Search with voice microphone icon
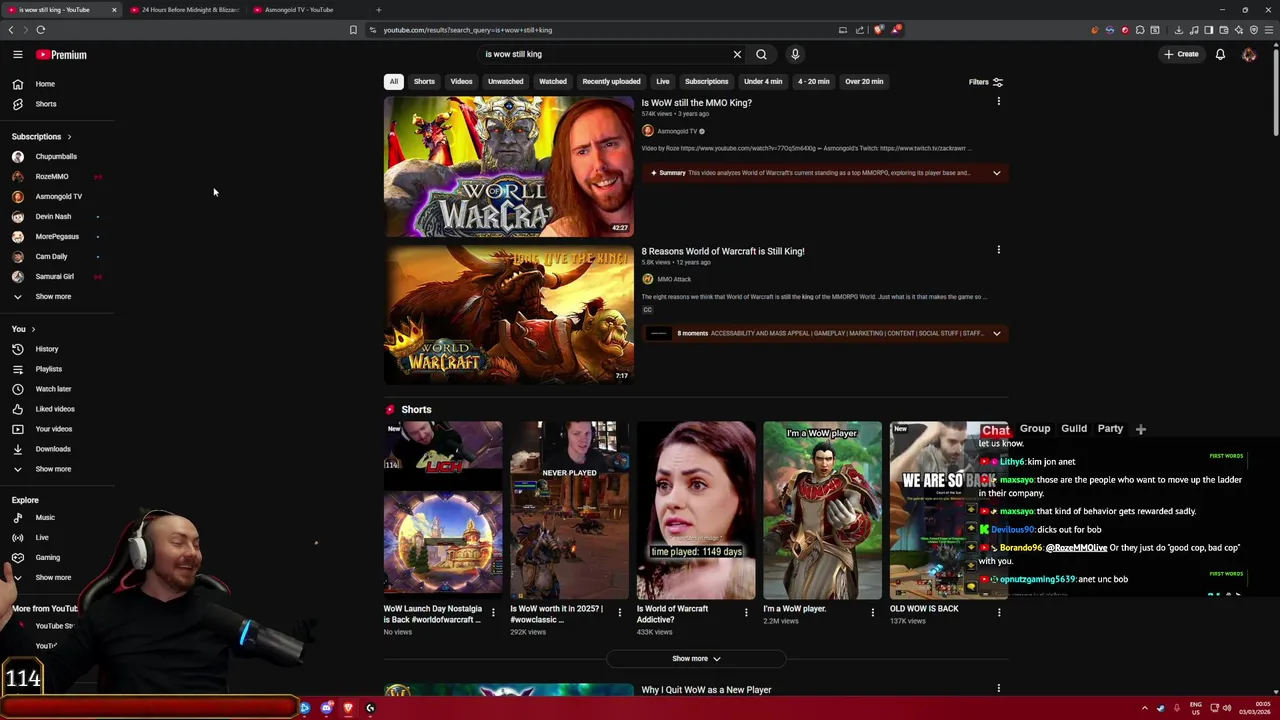This screenshot has height=720, width=1280. coord(795,54)
